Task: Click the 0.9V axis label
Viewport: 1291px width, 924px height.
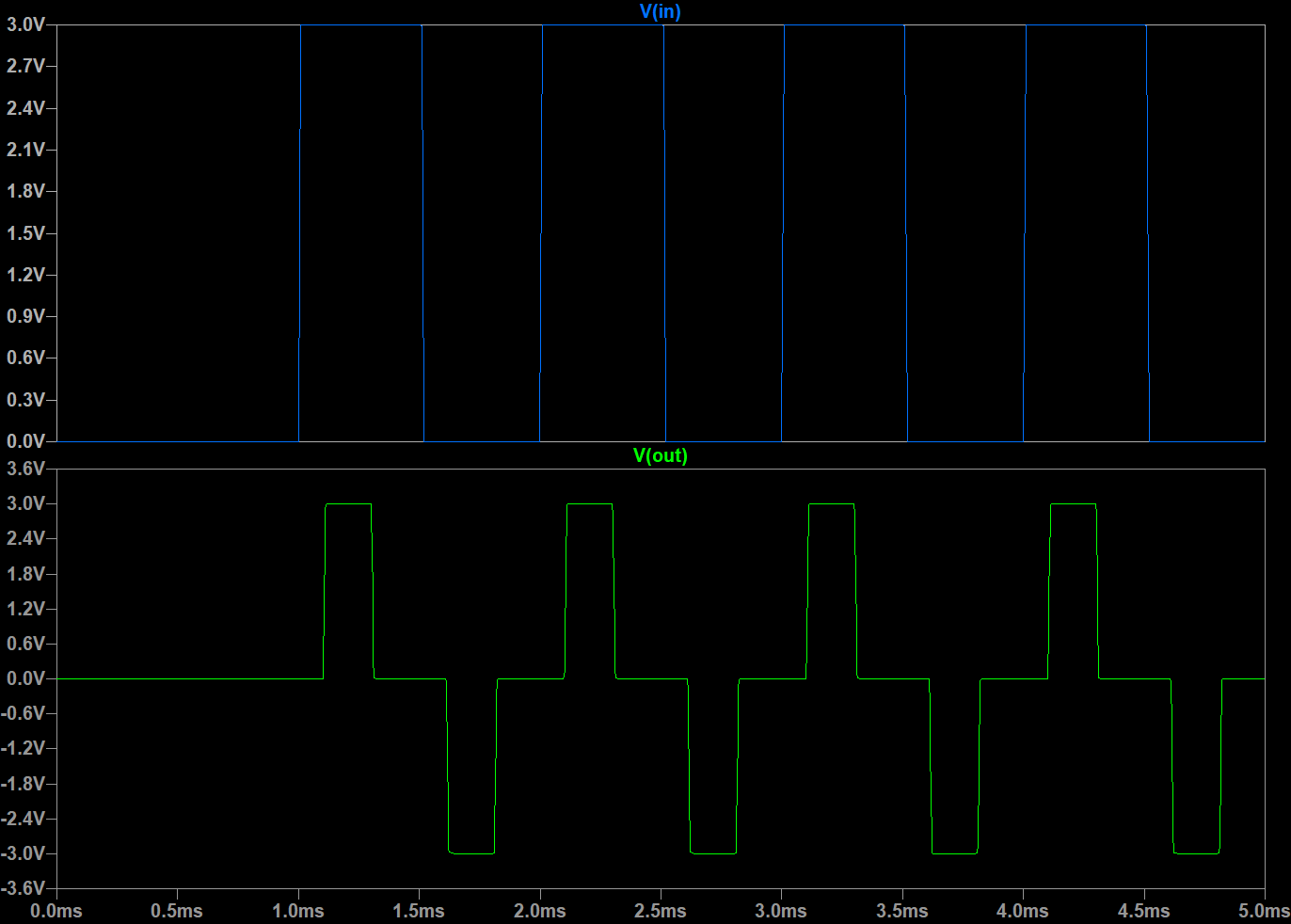Action: coord(25,316)
